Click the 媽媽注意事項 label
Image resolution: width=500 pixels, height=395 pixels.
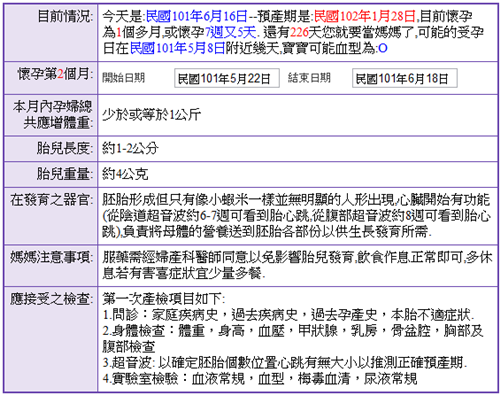tap(52, 257)
